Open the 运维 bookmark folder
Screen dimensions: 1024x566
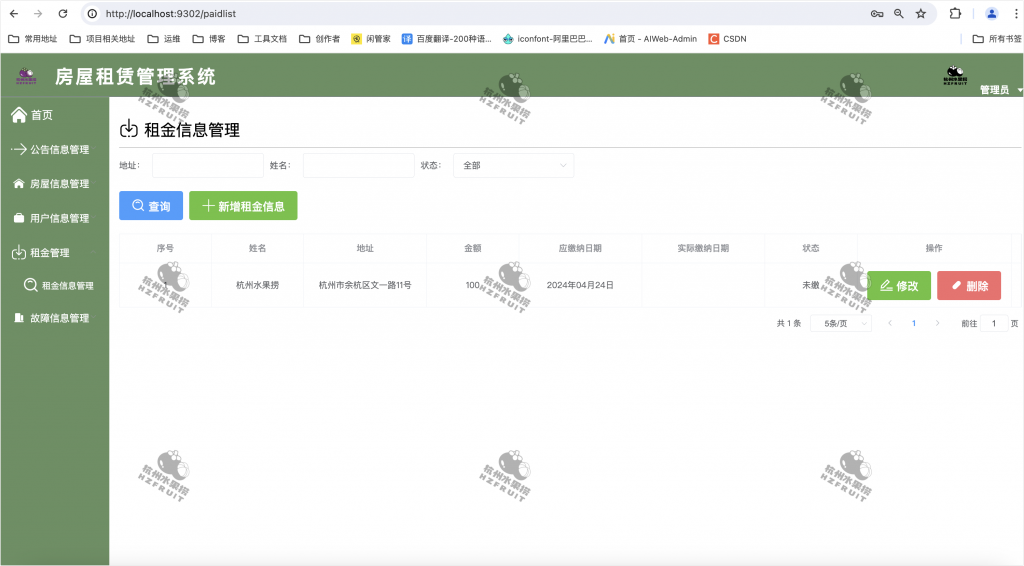(x=164, y=39)
